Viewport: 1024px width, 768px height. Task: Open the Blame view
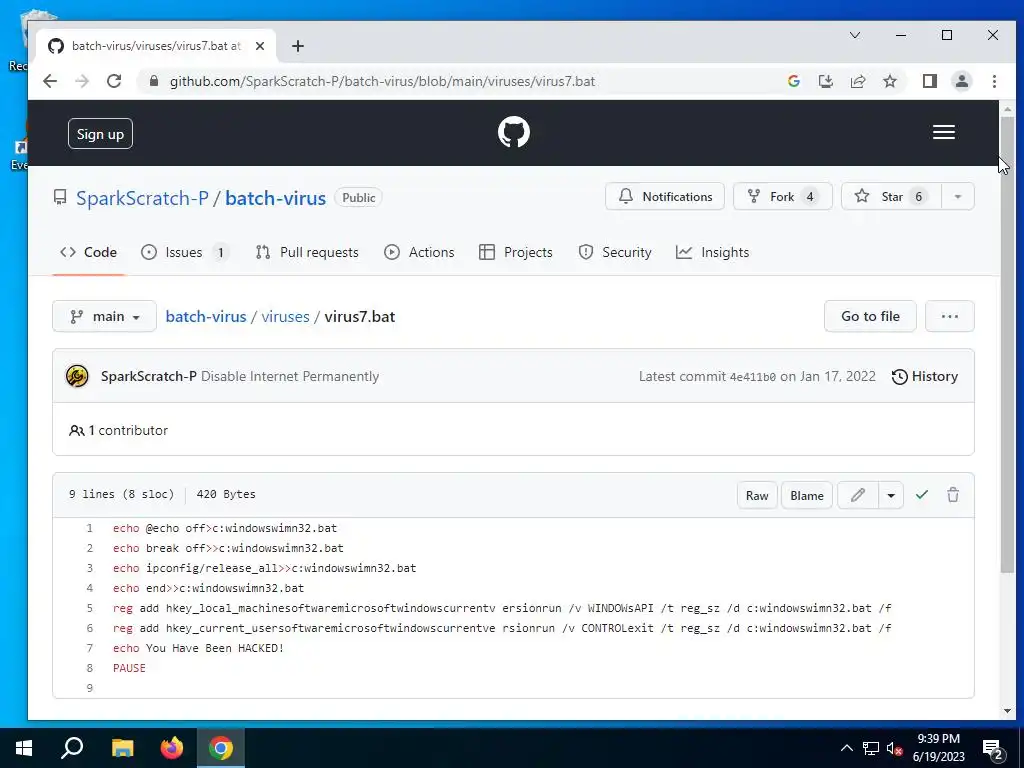coord(807,495)
